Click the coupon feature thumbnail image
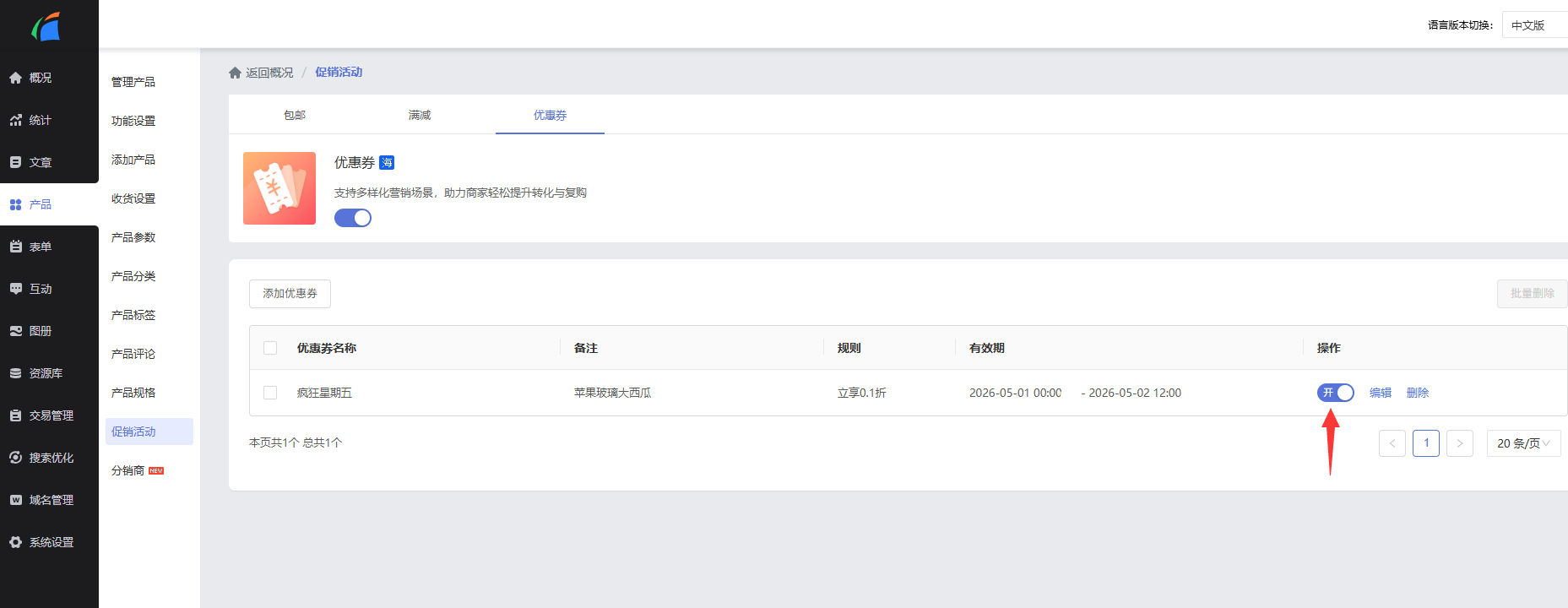 coord(279,188)
